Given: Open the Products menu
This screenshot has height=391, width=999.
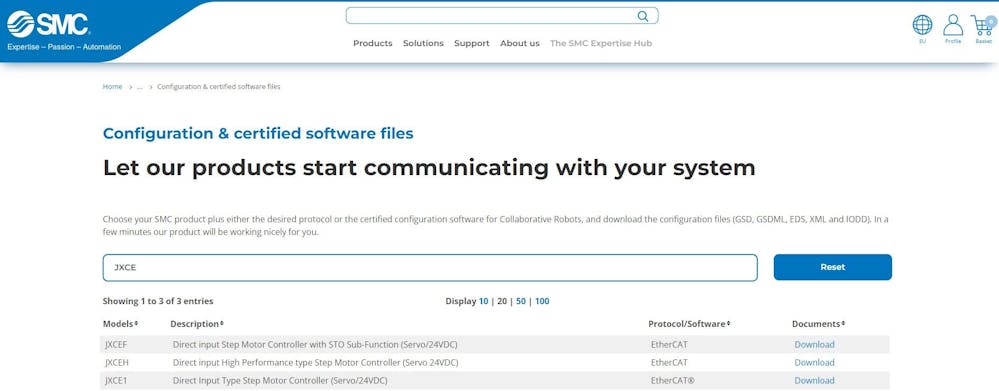Looking at the screenshot, I should click(373, 43).
